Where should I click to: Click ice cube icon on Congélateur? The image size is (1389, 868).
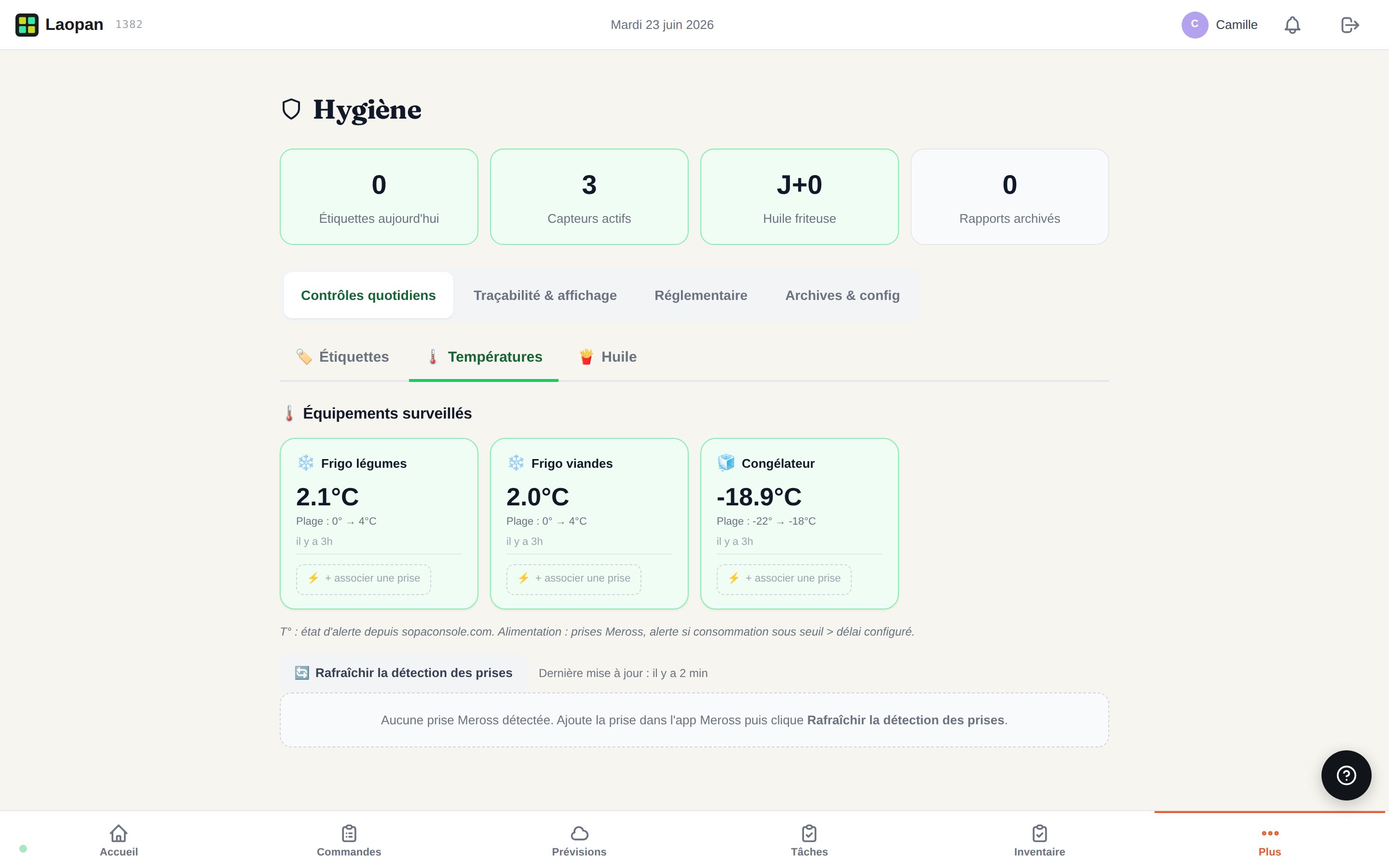[726, 463]
